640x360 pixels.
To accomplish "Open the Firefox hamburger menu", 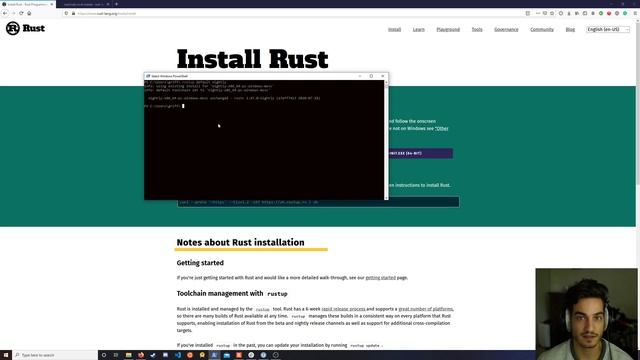I will tap(635, 13).
